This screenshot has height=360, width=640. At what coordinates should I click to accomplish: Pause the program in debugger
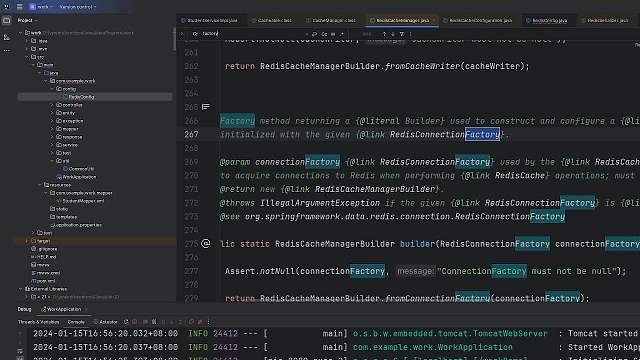pyautogui.click(x=154, y=322)
